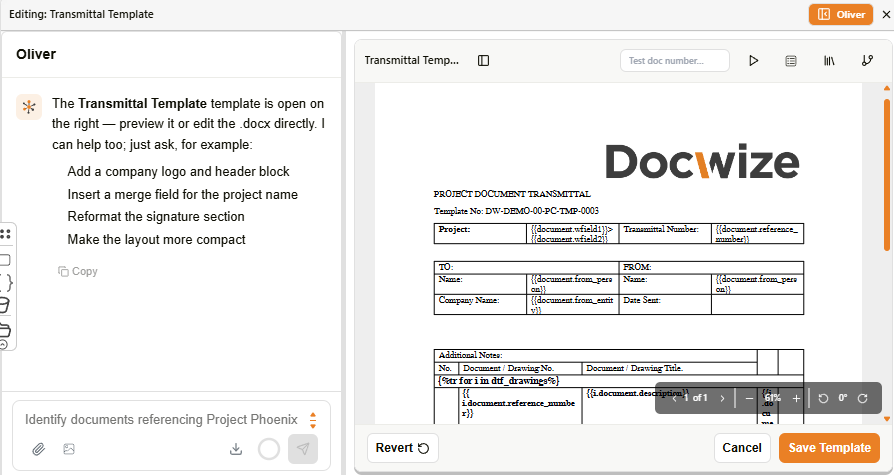Click the 'Additional Notes:' row in the preview
This screenshot has width=894, height=475.
click(595, 355)
